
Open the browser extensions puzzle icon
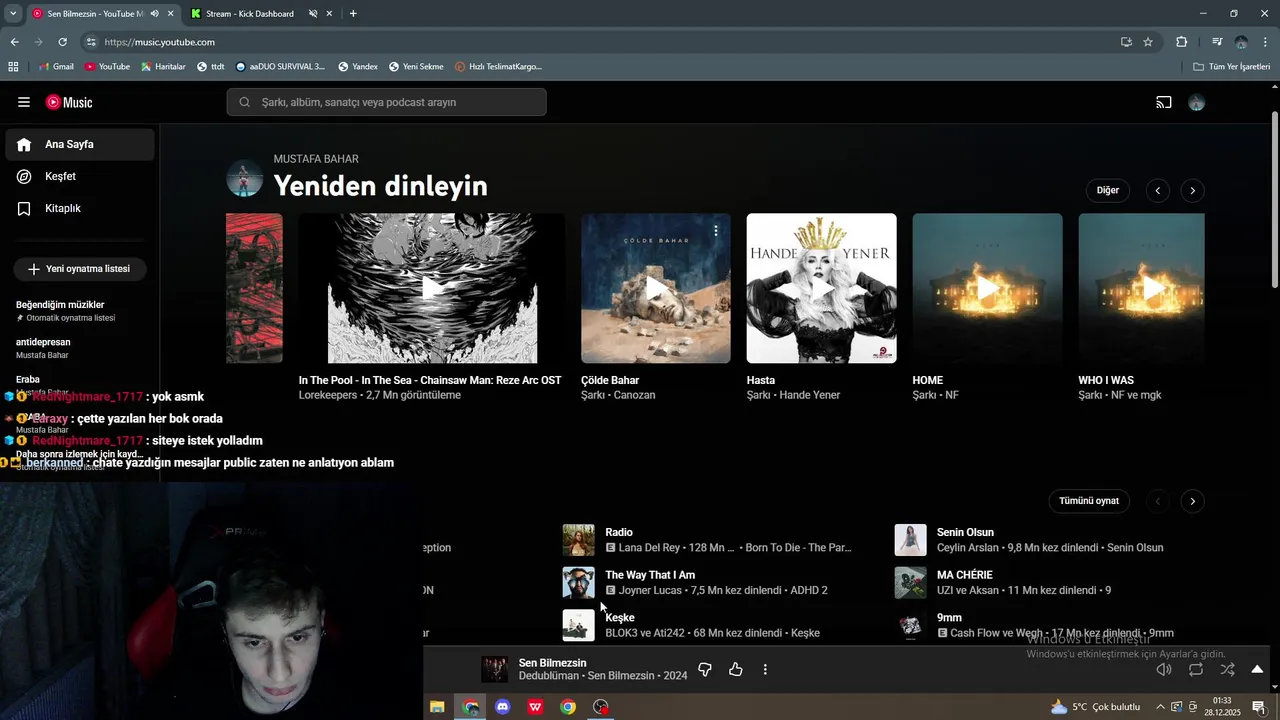(x=1181, y=42)
